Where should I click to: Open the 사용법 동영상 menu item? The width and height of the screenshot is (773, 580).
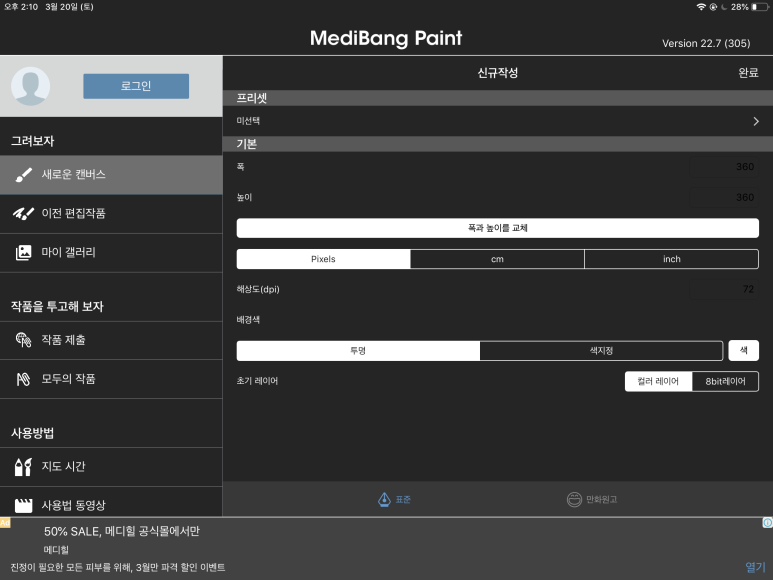[111, 502]
